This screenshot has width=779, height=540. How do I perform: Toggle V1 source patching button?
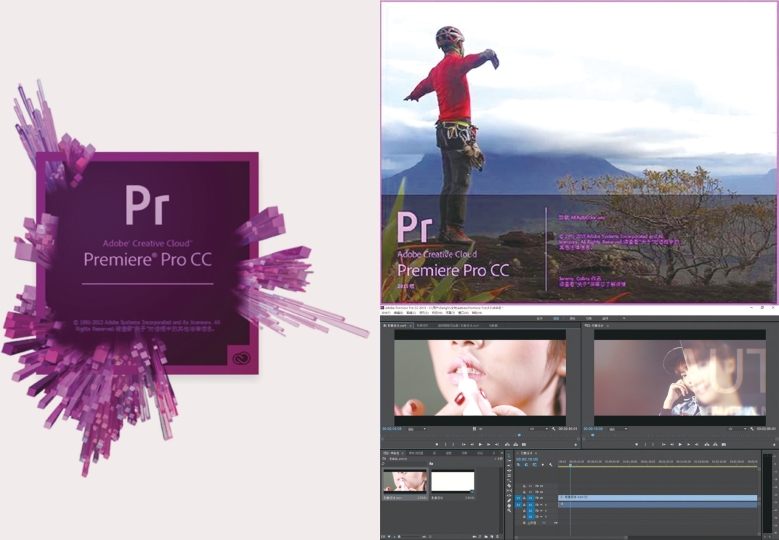click(518, 498)
